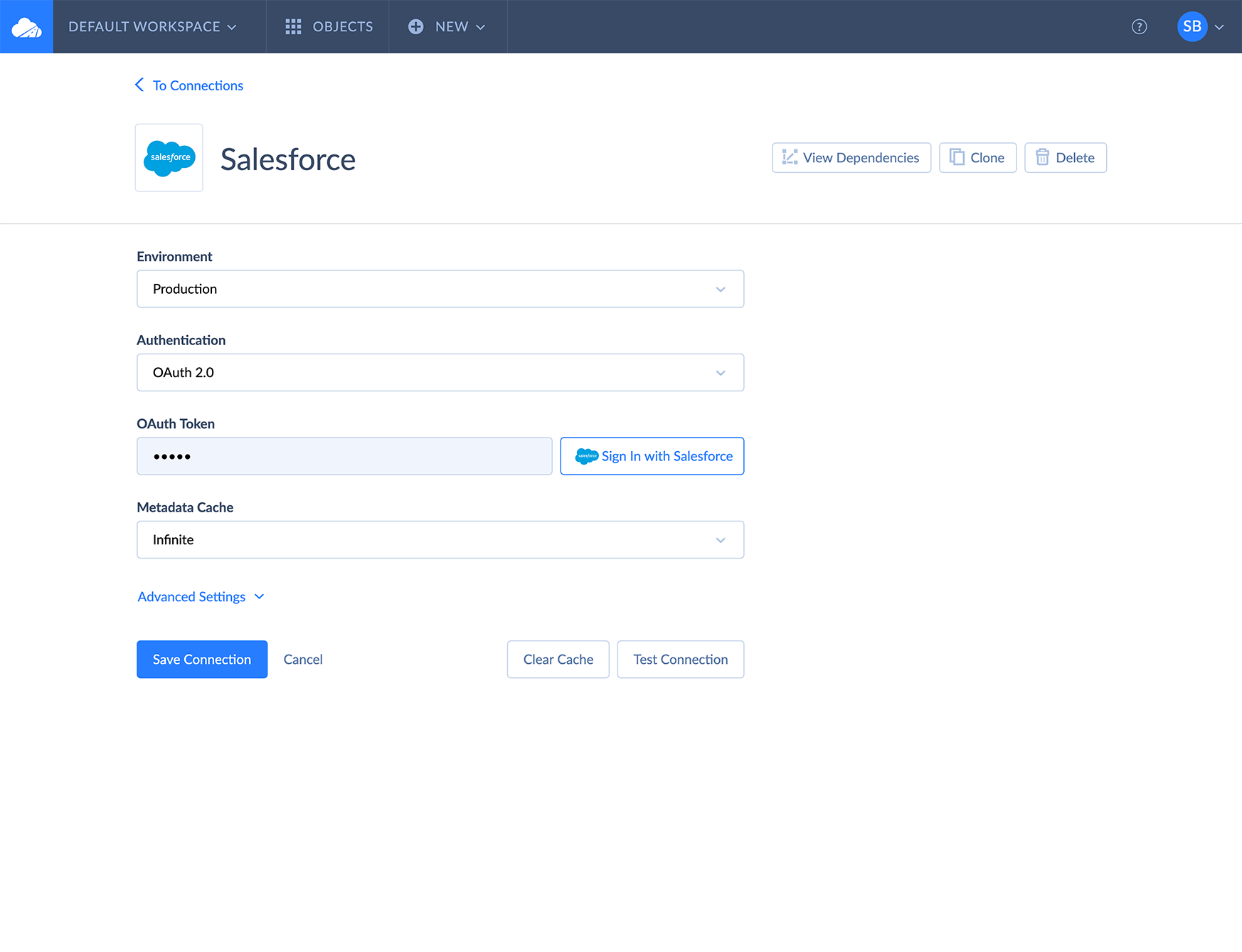This screenshot has height=952, width=1242.
Task: Open View Dependencies
Action: [851, 157]
